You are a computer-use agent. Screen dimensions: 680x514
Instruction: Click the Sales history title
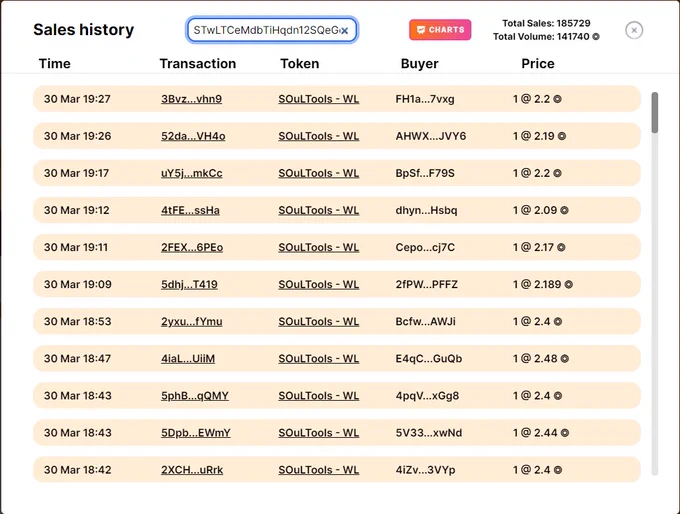(x=84, y=30)
